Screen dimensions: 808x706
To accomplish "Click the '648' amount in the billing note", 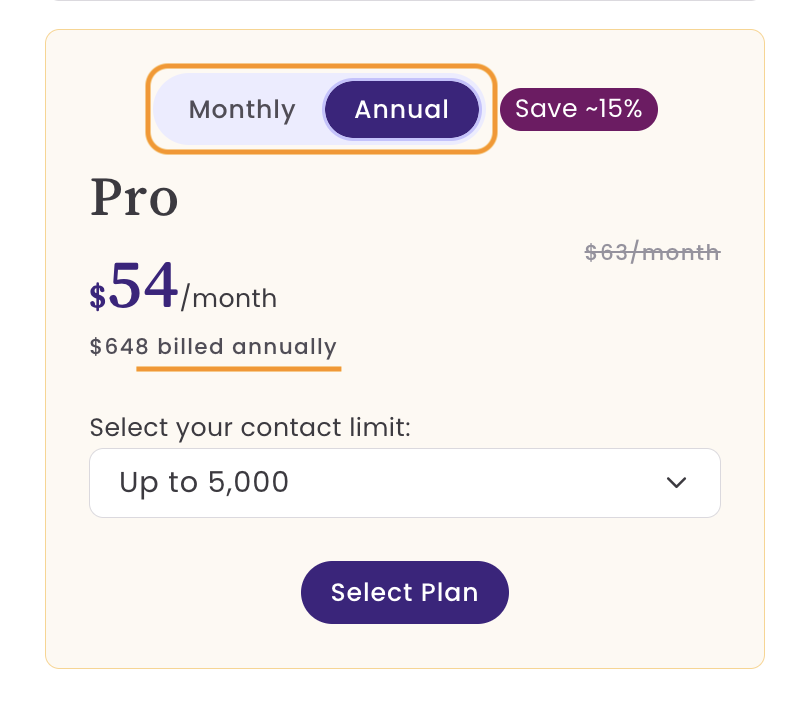I will 127,347.
